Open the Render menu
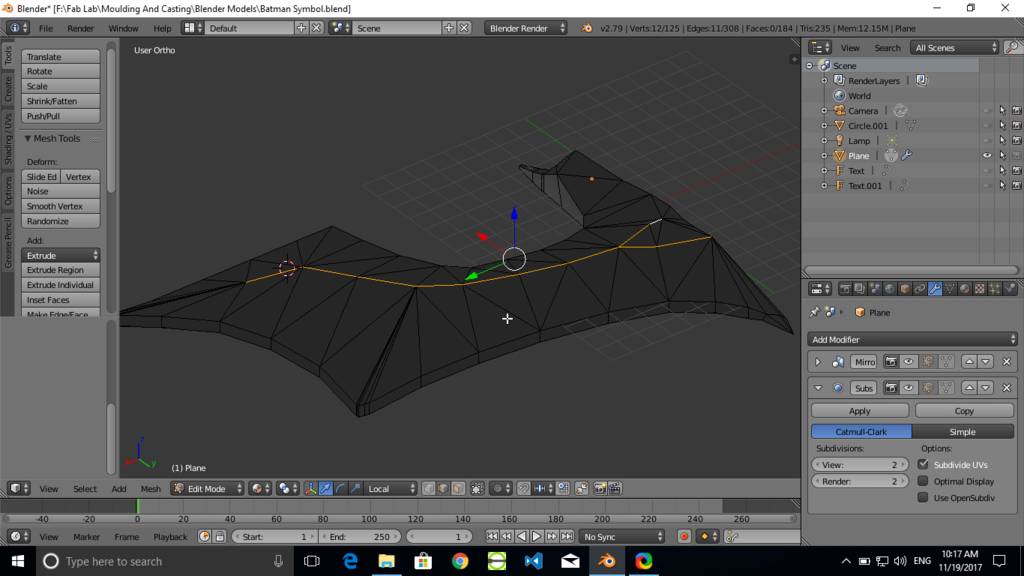The width and height of the screenshot is (1024, 576). tap(80, 28)
